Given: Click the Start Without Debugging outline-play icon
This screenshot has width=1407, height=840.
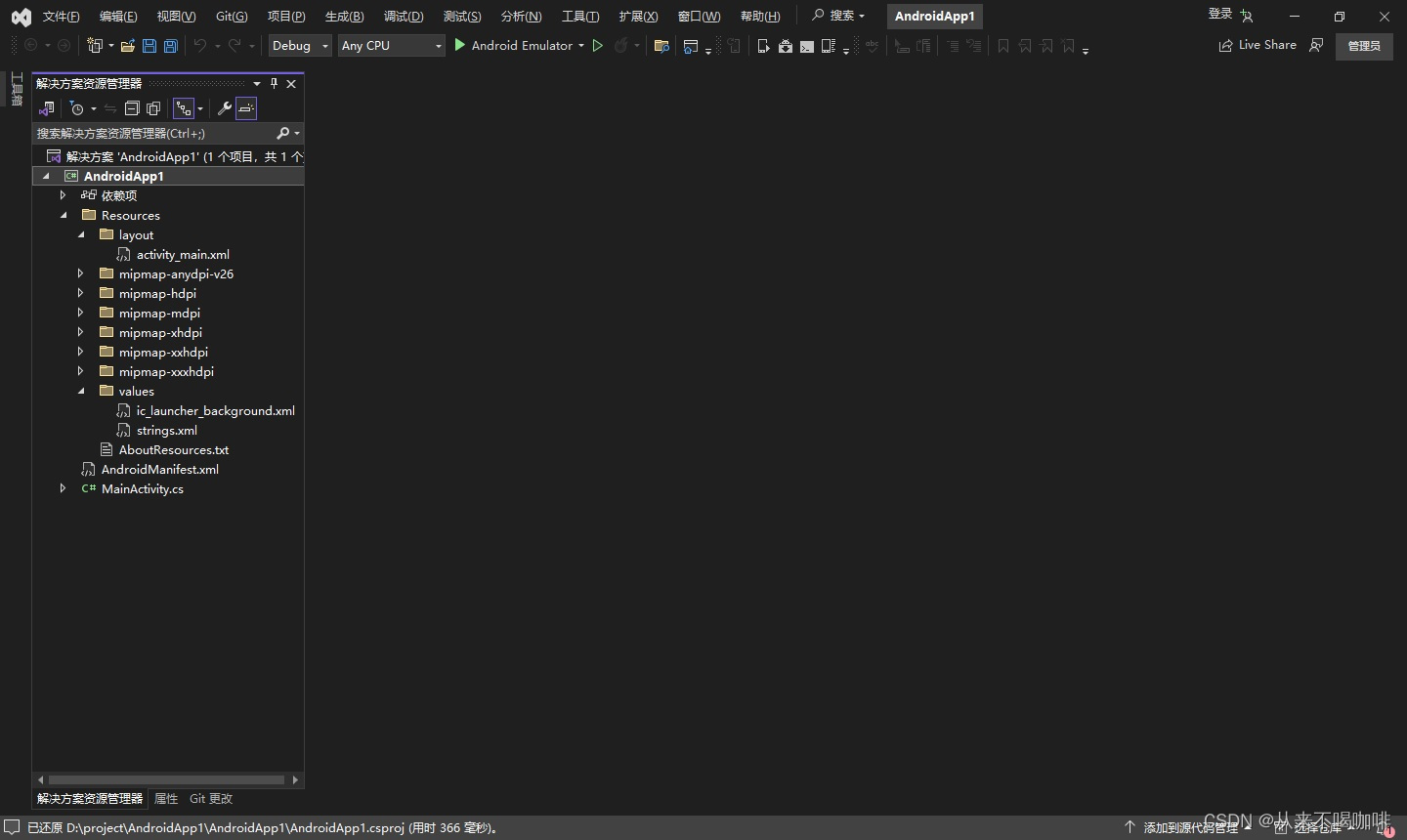Looking at the screenshot, I should (598, 46).
